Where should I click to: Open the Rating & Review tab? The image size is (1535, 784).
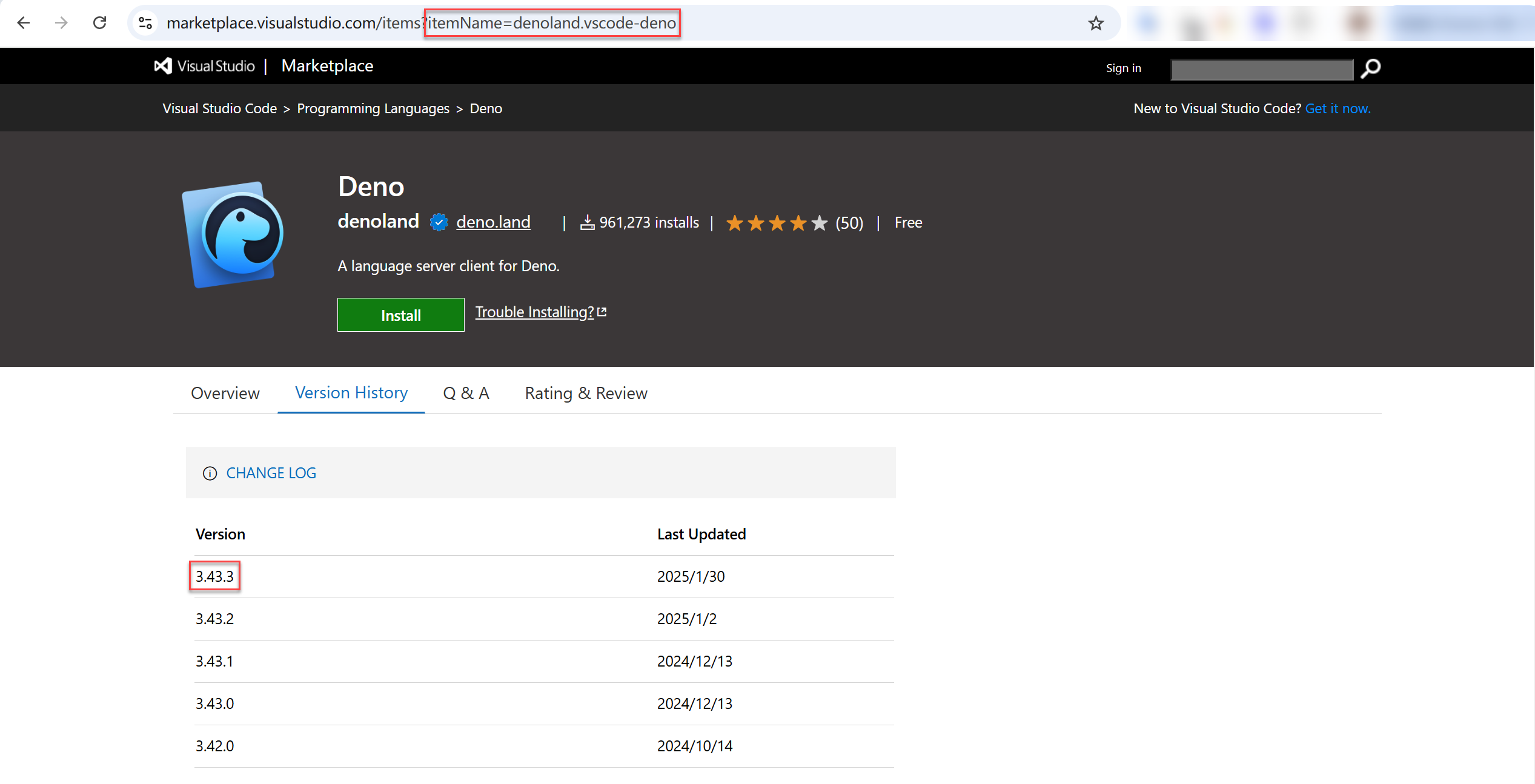pos(586,394)
